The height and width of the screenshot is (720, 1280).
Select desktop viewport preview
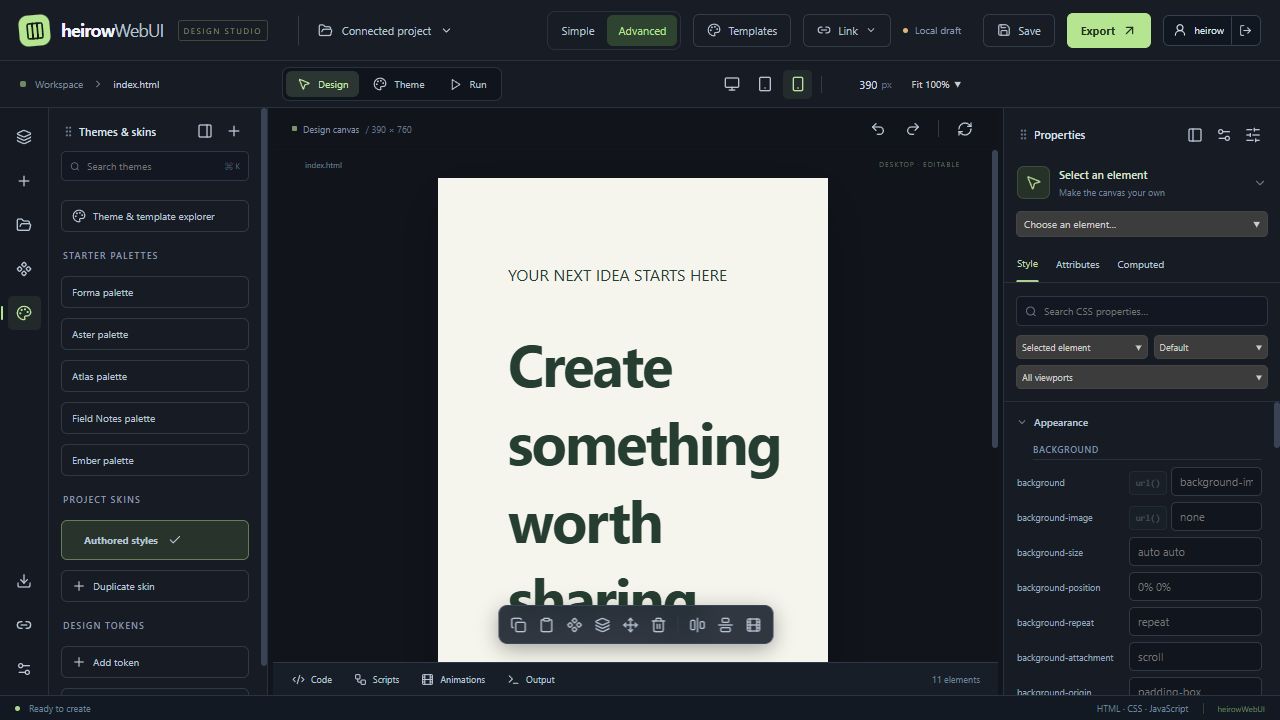[x=732, y=84]
